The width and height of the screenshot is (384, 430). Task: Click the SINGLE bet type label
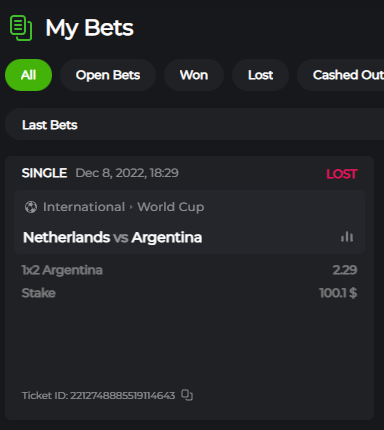click(x=44, y=173)
